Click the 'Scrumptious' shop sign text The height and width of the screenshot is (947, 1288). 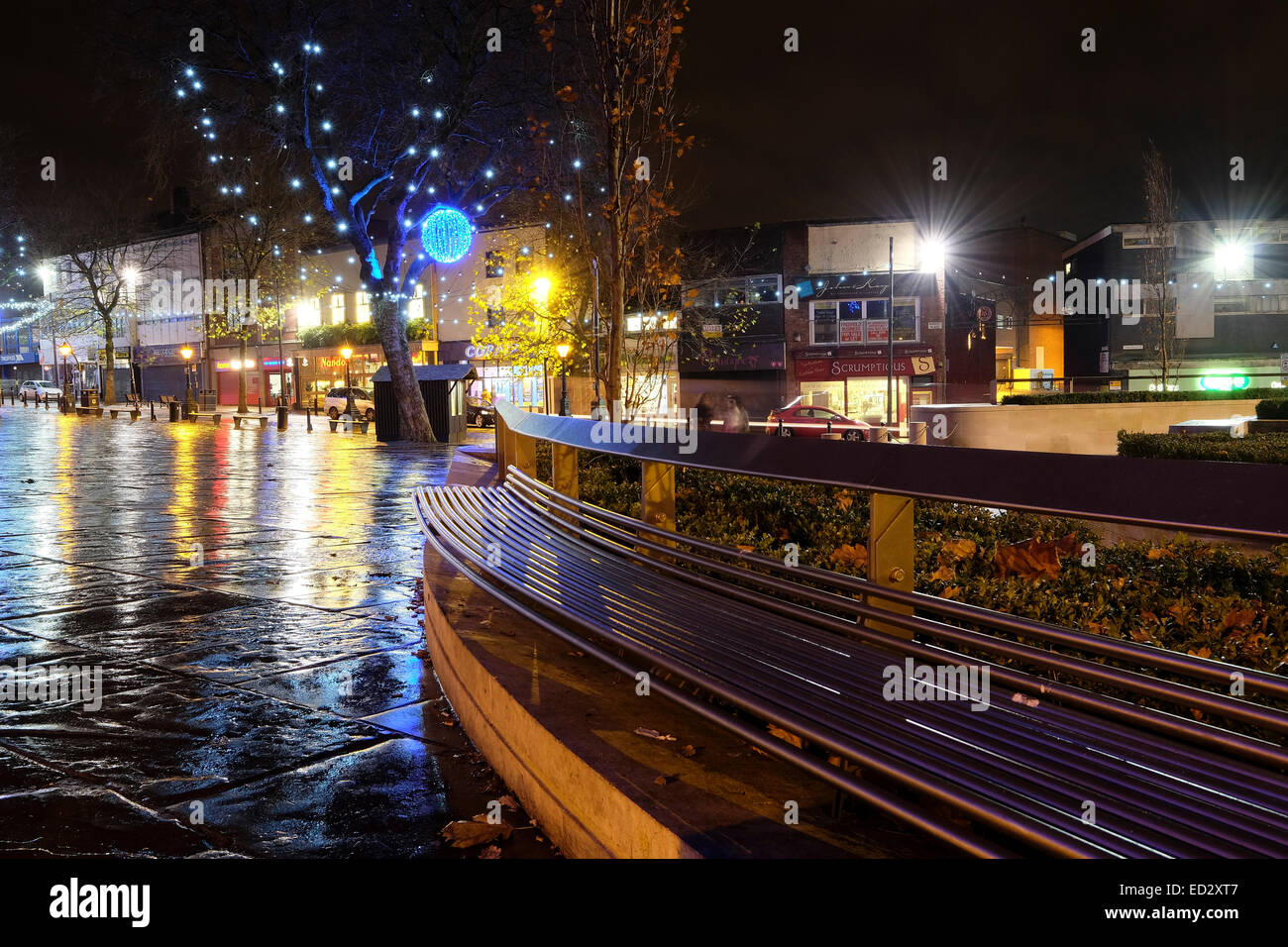869,368
